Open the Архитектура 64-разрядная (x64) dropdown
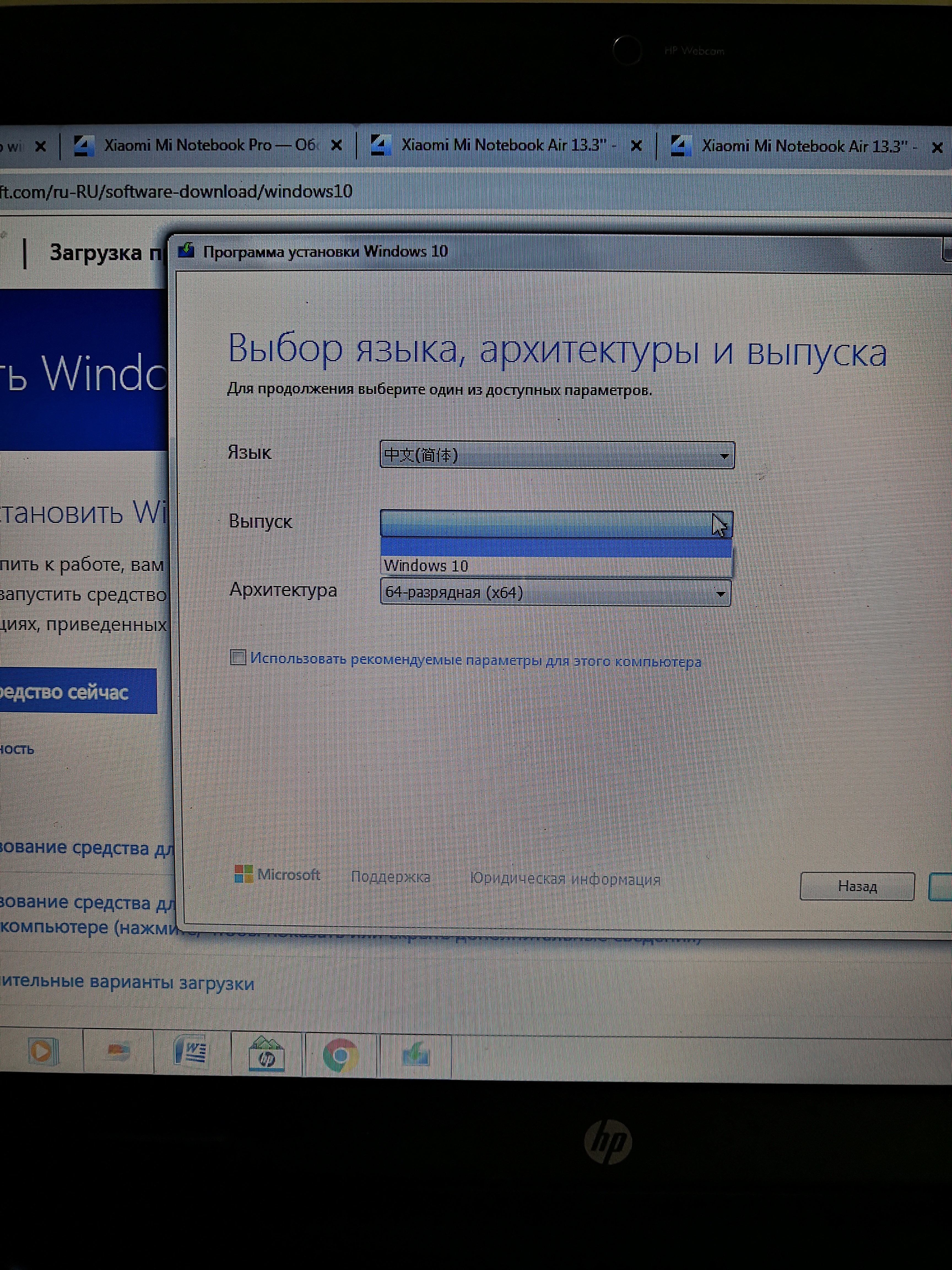The width and height of the screenshot is (952, 1270). [556, 593]
